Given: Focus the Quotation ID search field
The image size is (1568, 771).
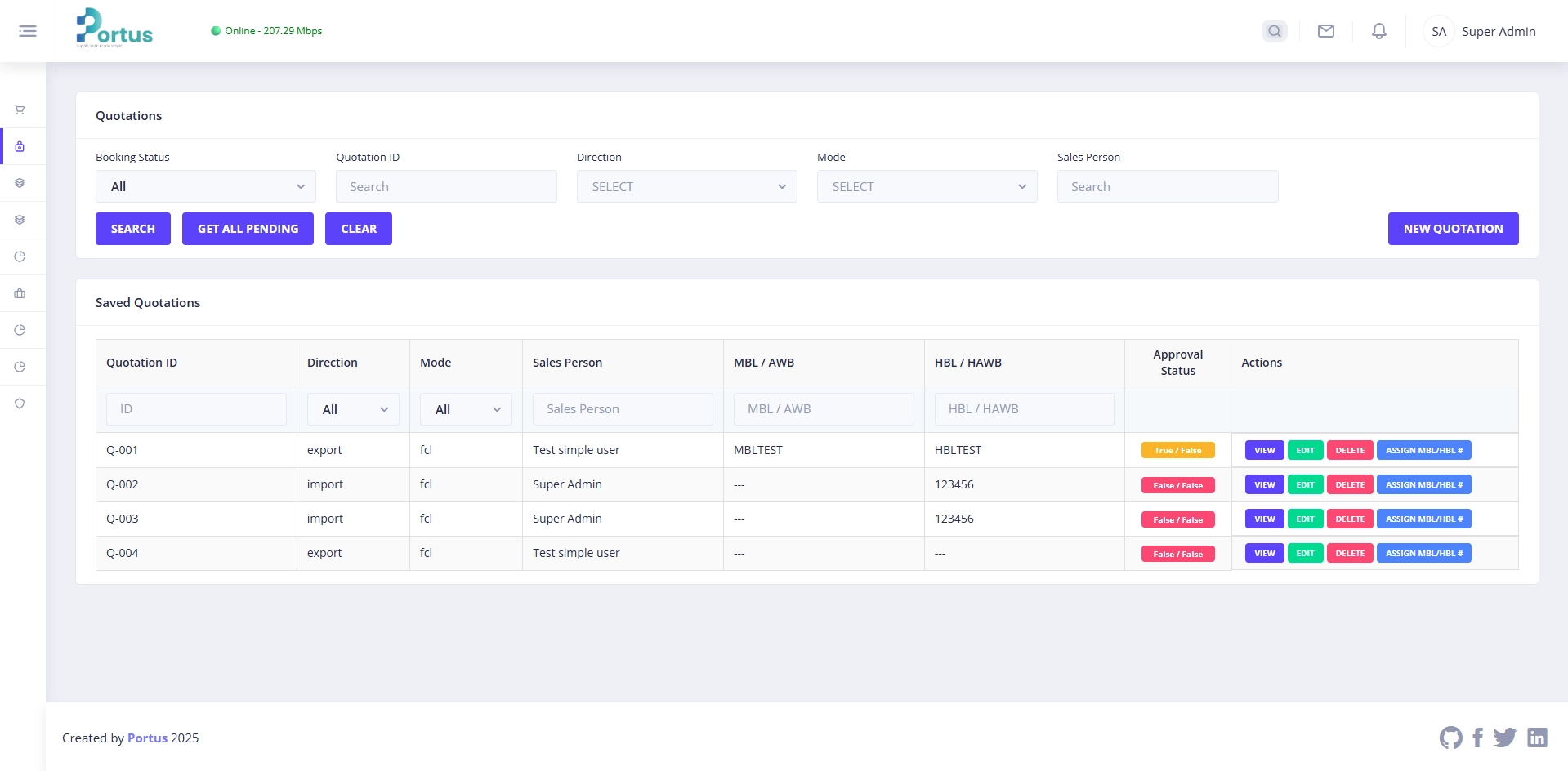Looking at the screenshot, I should 446,186.
